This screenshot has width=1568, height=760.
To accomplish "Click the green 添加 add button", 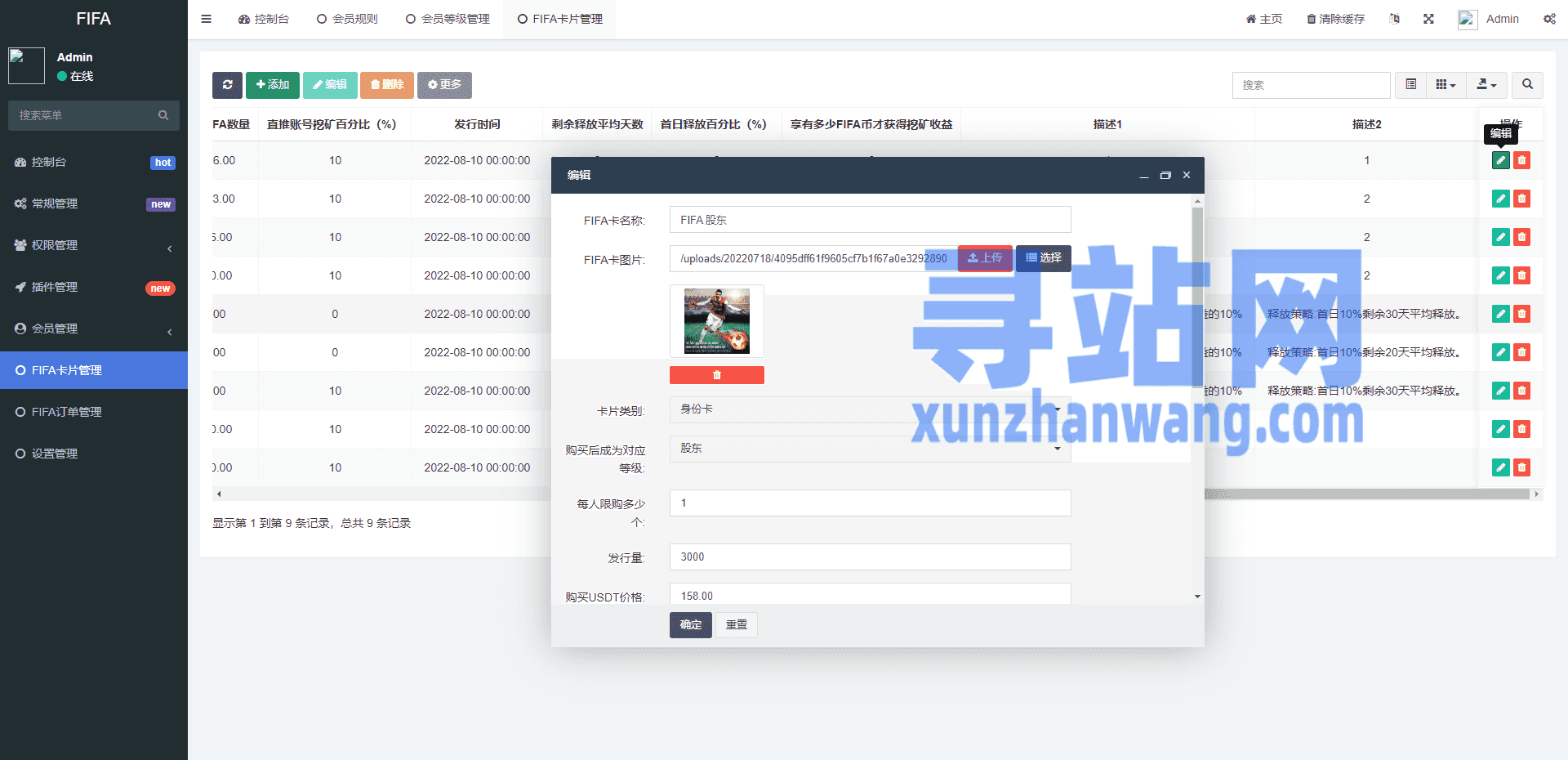I will pyautogui.click(x=273, y=85).
